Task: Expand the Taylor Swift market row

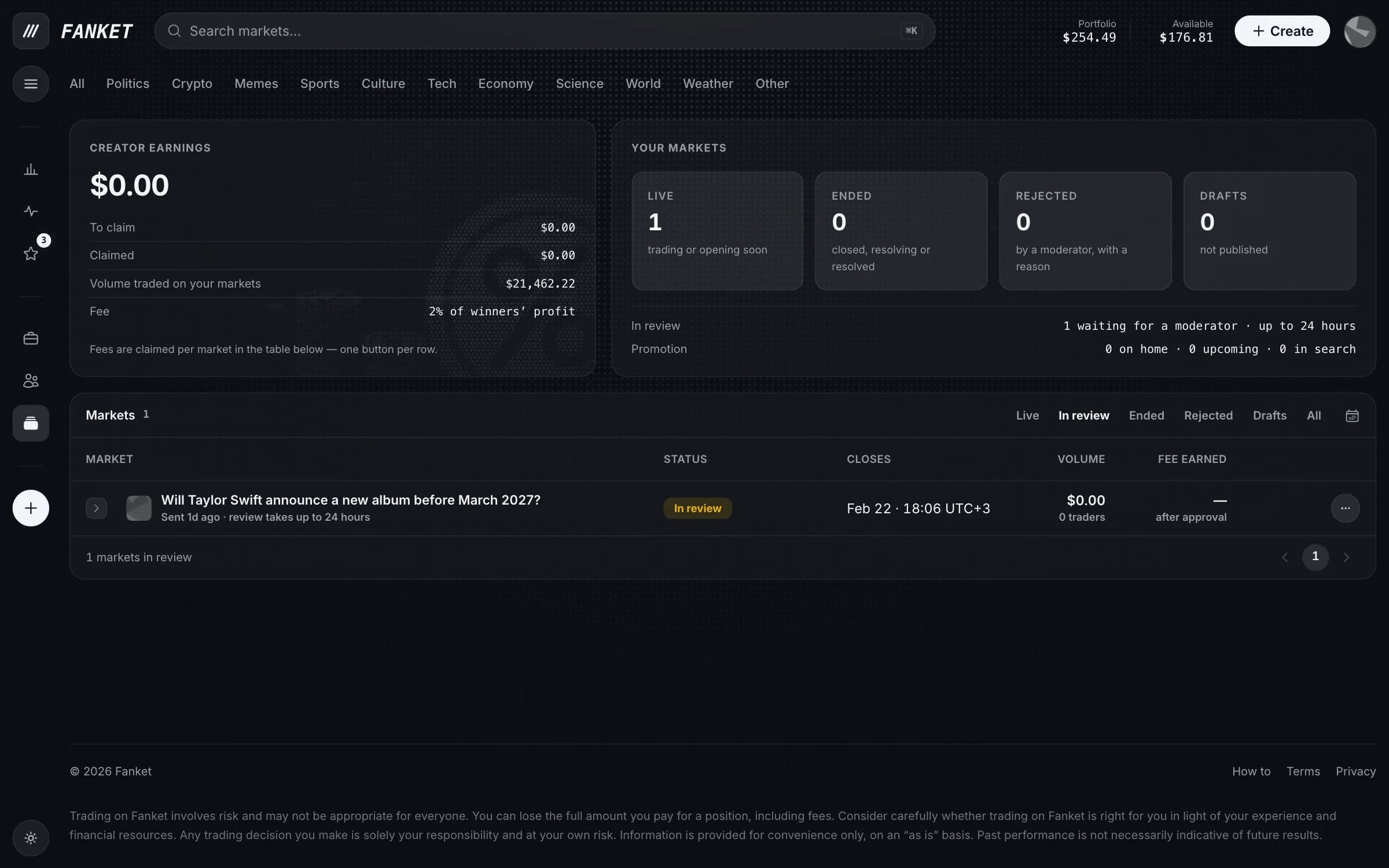Action: (96, 508)
